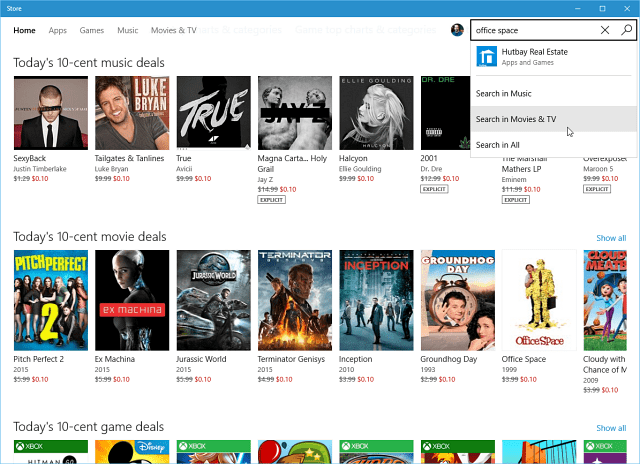Open the Games tab
The image size is (640, 464).
(x=92, y=30)
